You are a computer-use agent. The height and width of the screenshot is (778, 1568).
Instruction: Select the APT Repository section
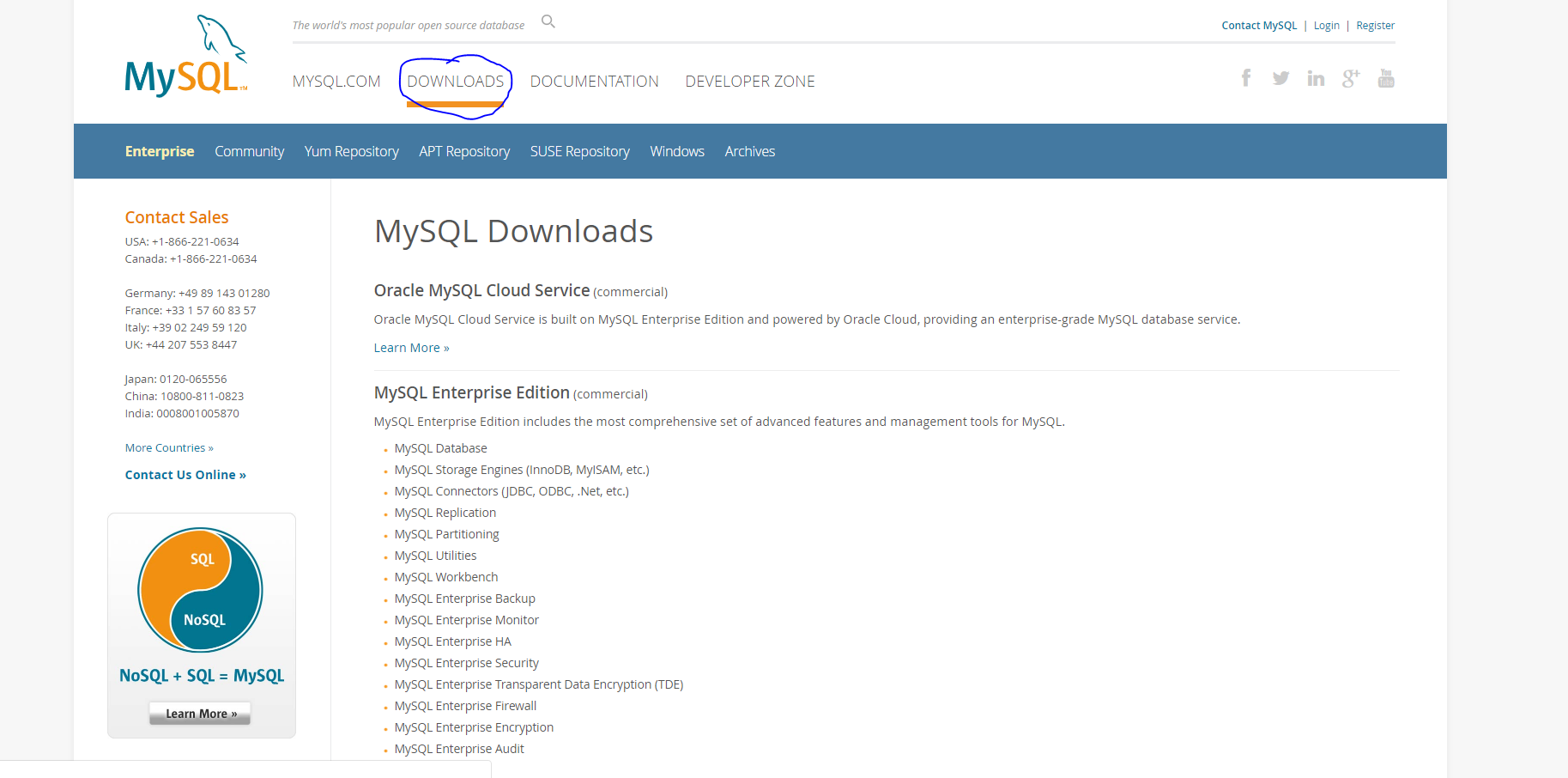pos(464,151)
